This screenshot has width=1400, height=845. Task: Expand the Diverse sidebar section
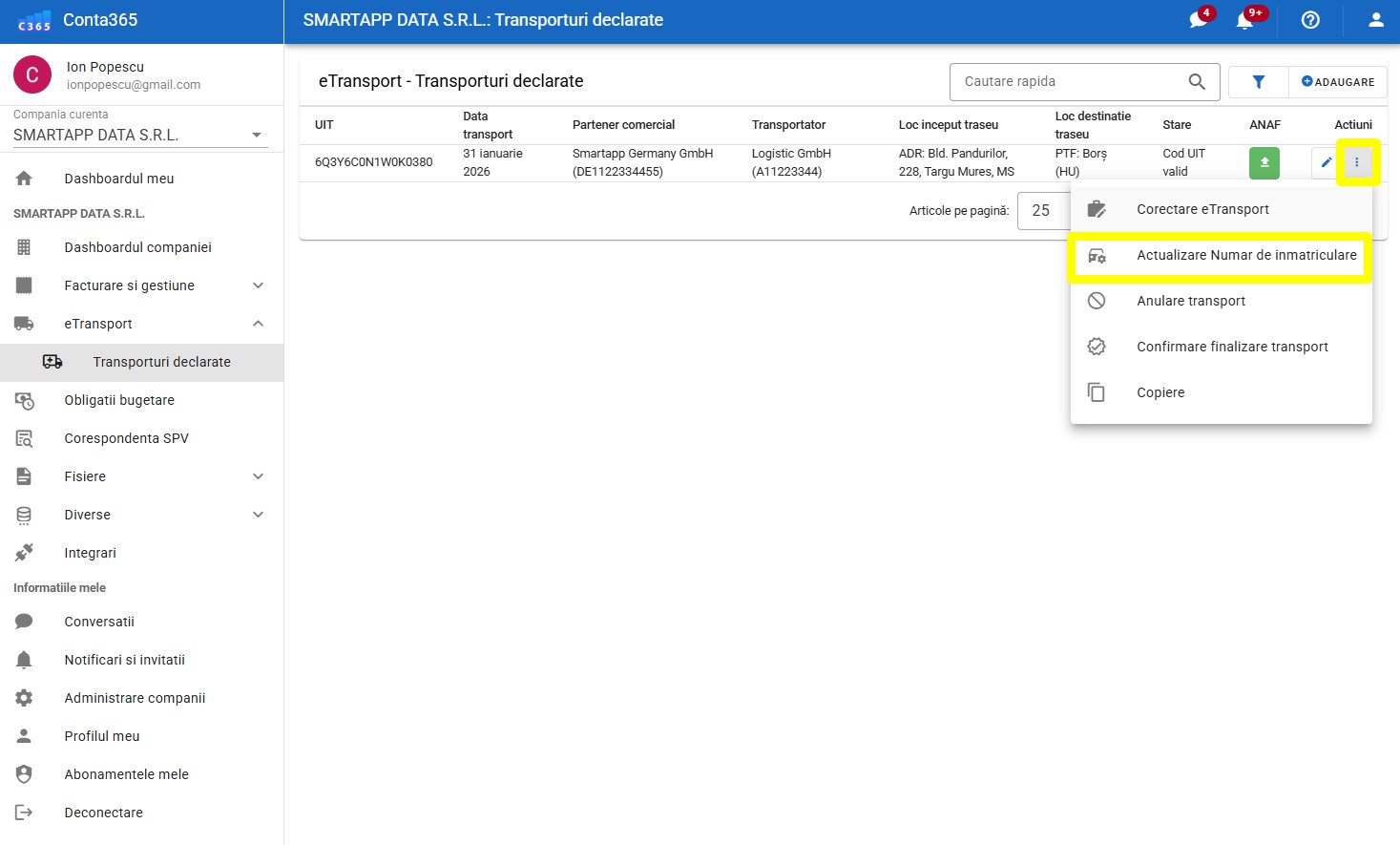pyautogui.click(x=258, y=515)
